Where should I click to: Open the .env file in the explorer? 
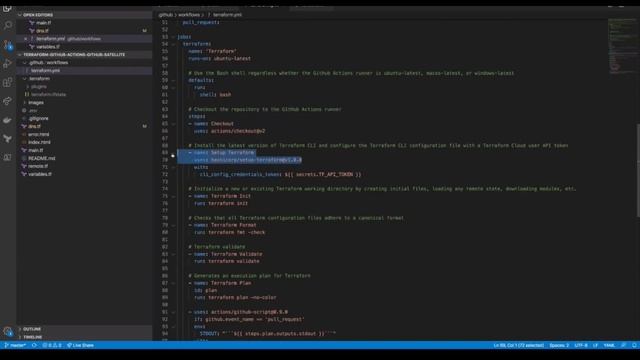pos(33,111)
